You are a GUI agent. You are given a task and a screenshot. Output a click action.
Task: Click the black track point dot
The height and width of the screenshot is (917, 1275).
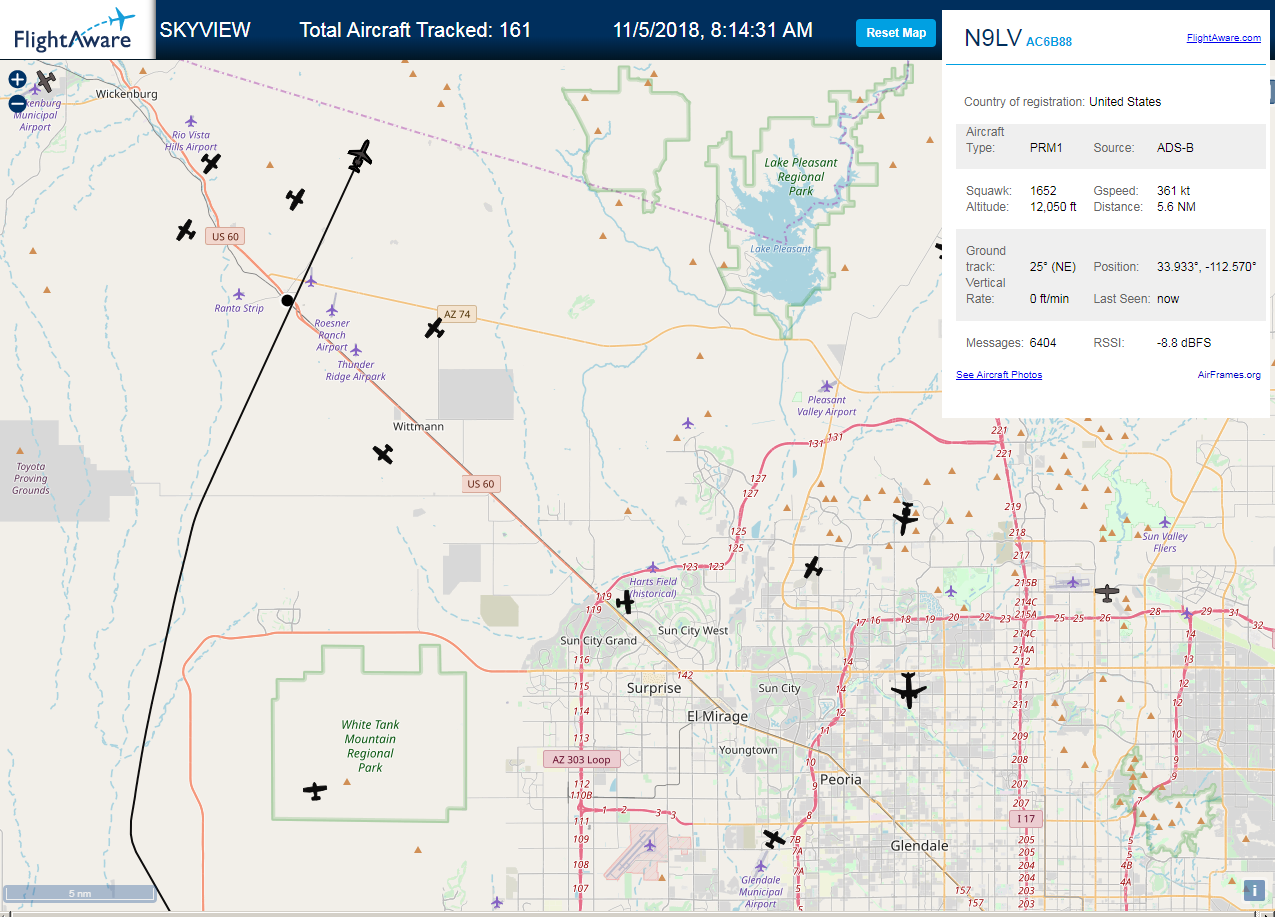click(287, 300)
